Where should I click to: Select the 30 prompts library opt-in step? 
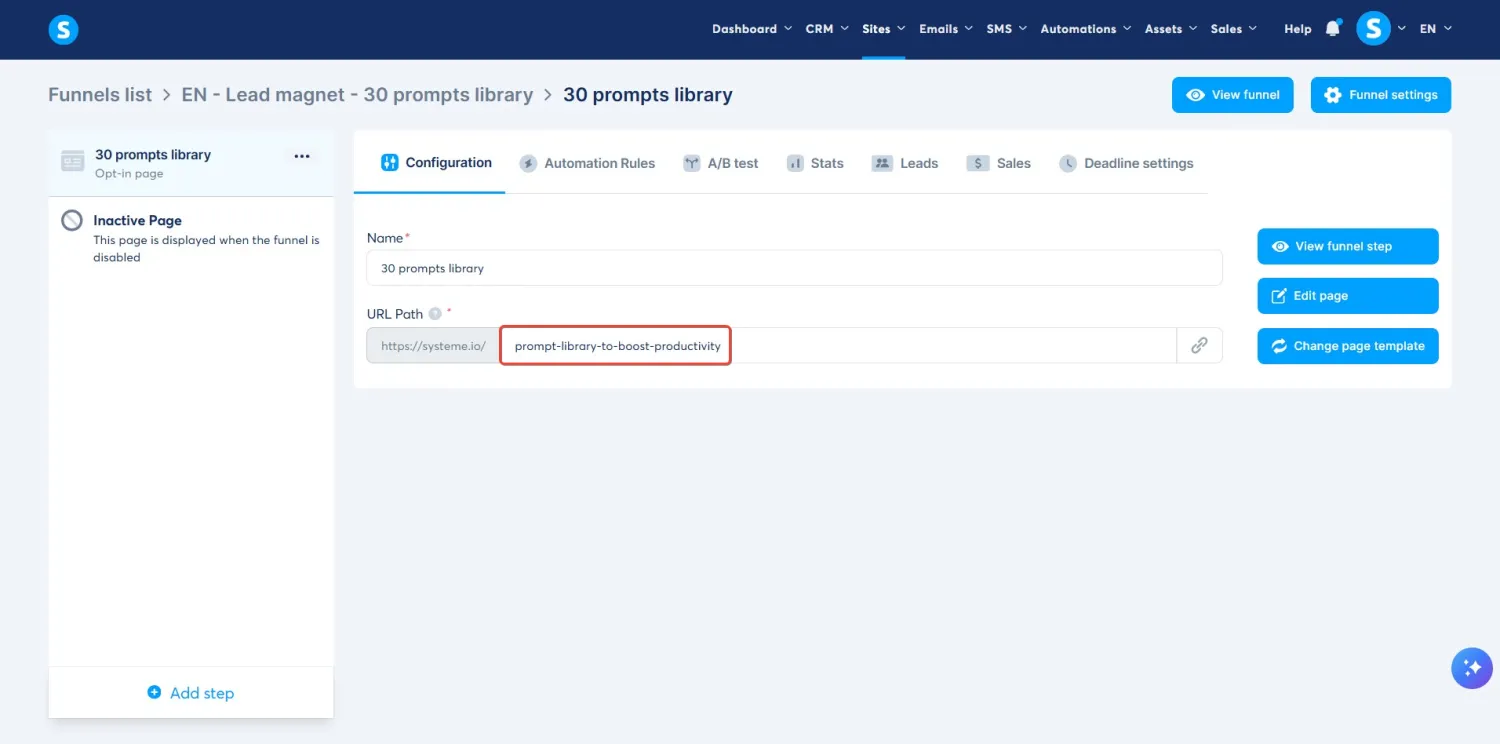coord(191,163)
